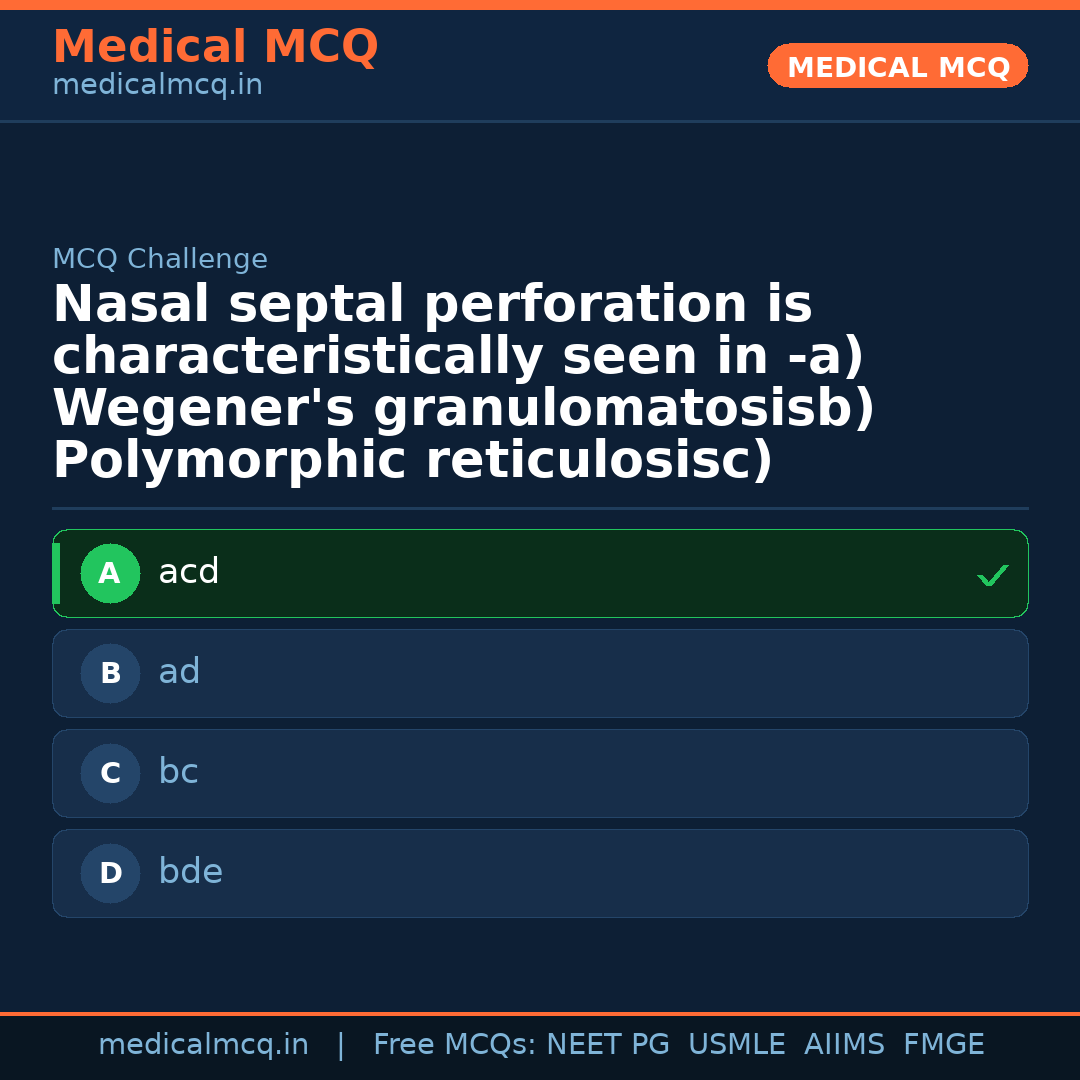Open medicalmcq.in link under header
The height and width of the screenshot is (1080, 1080).
[157, 85]
